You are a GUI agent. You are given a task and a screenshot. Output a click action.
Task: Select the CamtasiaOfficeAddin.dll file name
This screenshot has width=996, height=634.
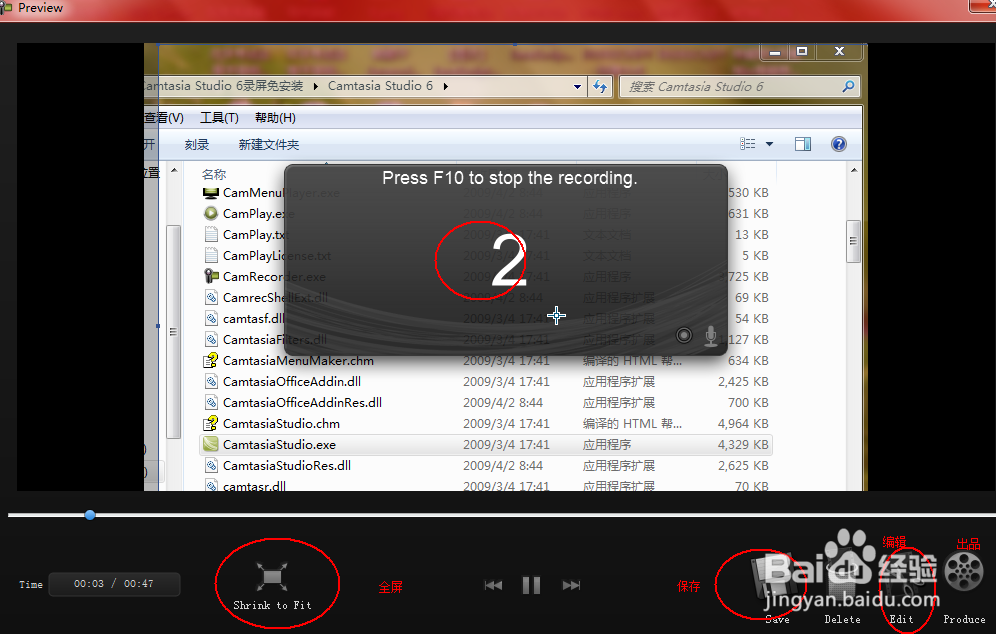tap(292, 382)
